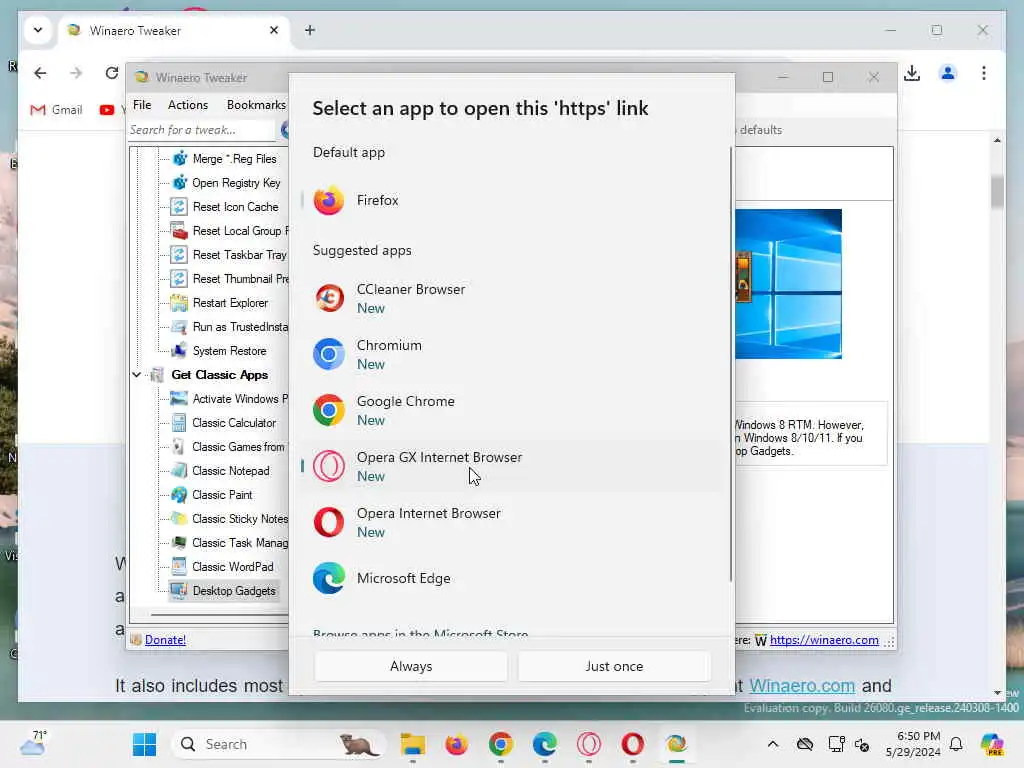Close the Winaero Tweaker browser tab
This screenshot has width=1024, height=768.
[x=274, y=30]
